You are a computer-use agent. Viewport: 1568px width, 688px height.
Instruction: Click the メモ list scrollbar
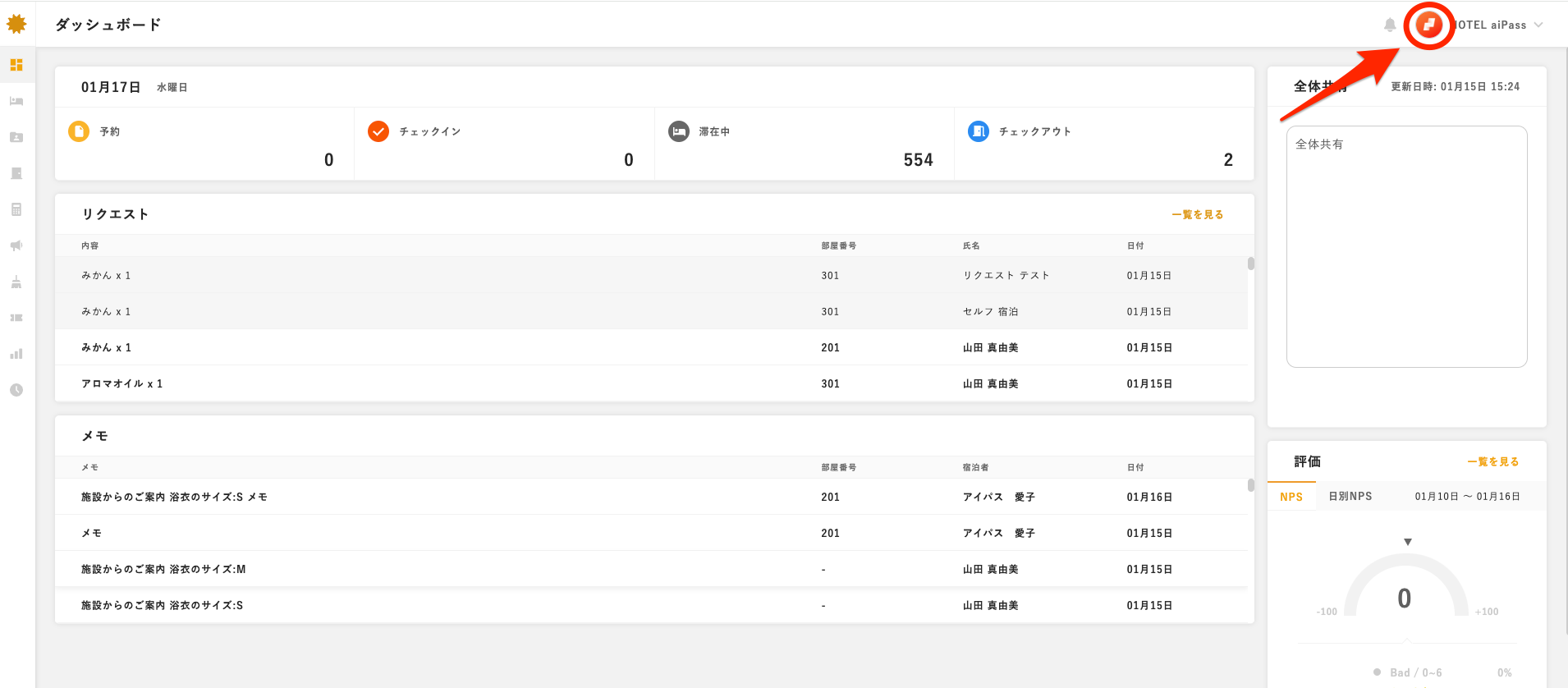[1251, 485]
